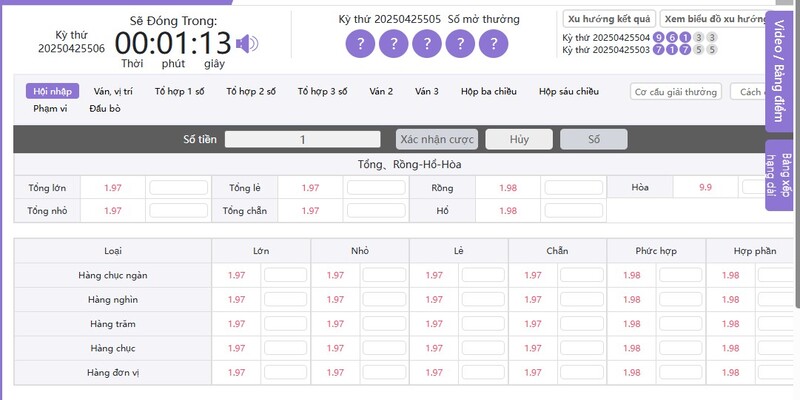
Task: Select the Hội nhập tab
Action: point(46,91)
